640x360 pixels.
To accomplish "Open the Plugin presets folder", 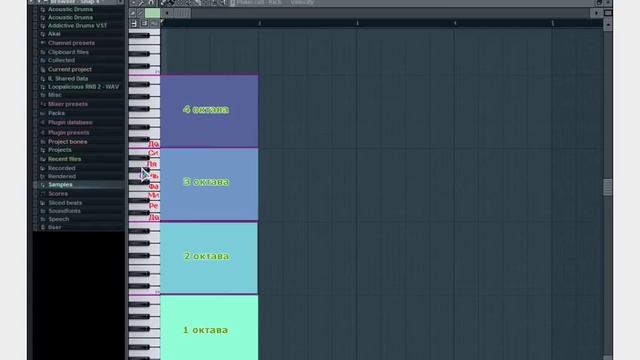I will point(69,133).
